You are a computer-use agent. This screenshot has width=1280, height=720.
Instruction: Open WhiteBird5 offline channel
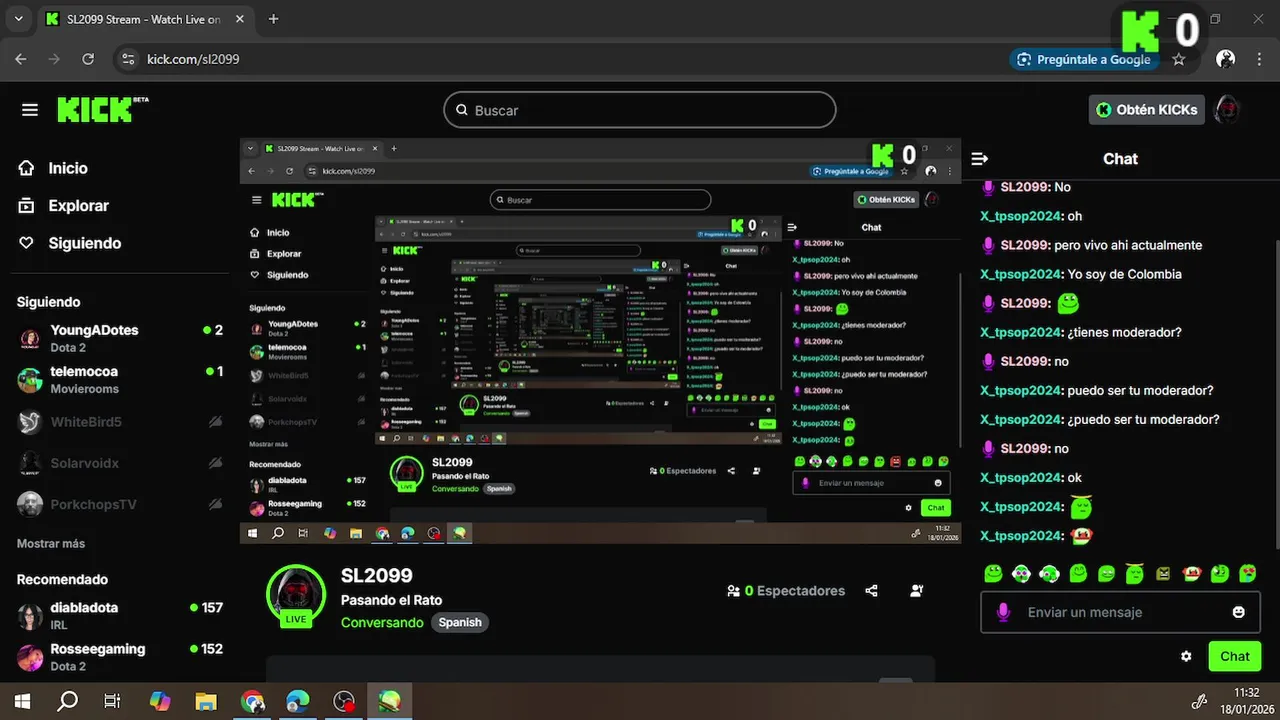[120, 422]
